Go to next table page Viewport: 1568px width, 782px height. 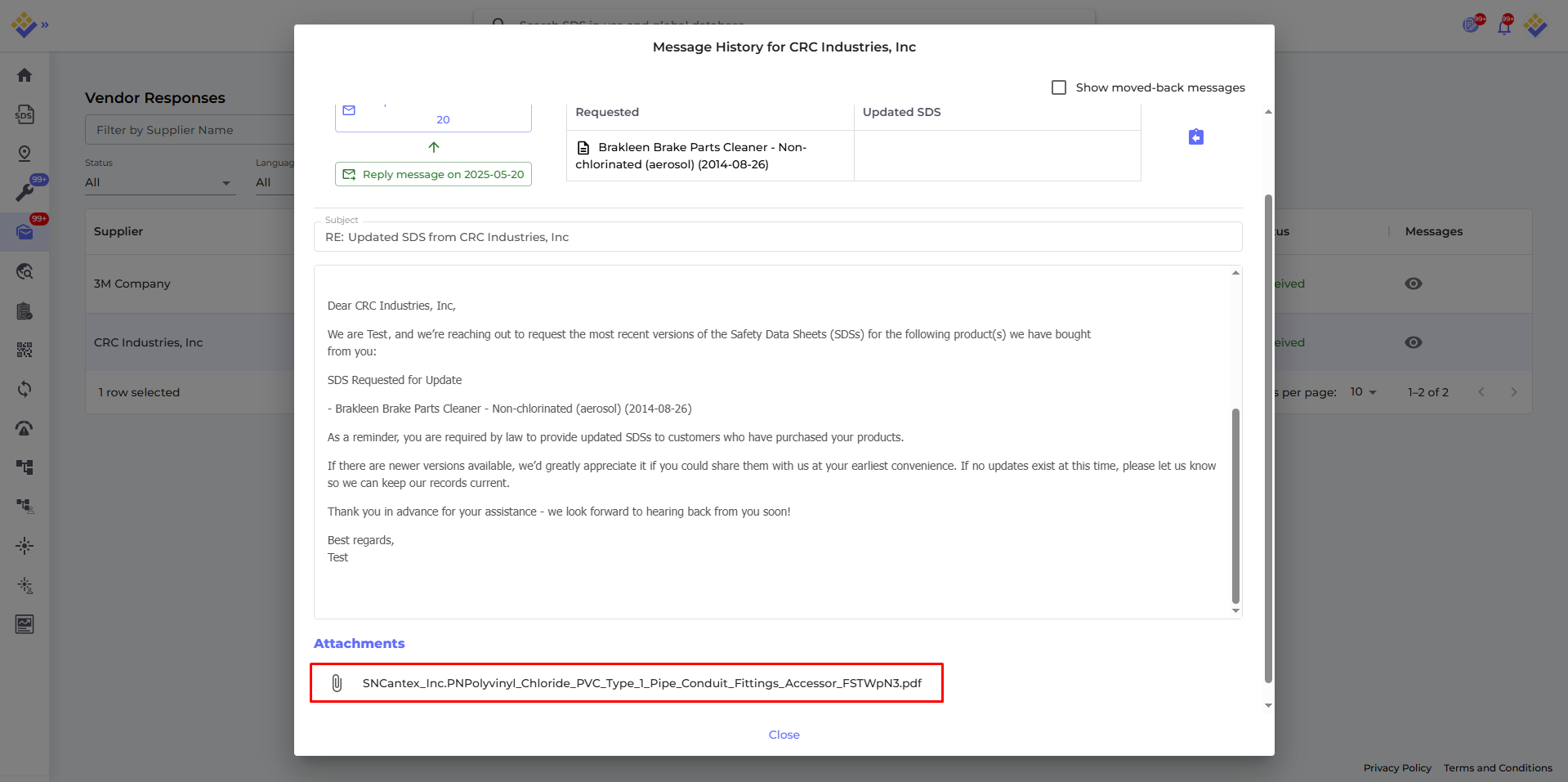pos(1514,392)
